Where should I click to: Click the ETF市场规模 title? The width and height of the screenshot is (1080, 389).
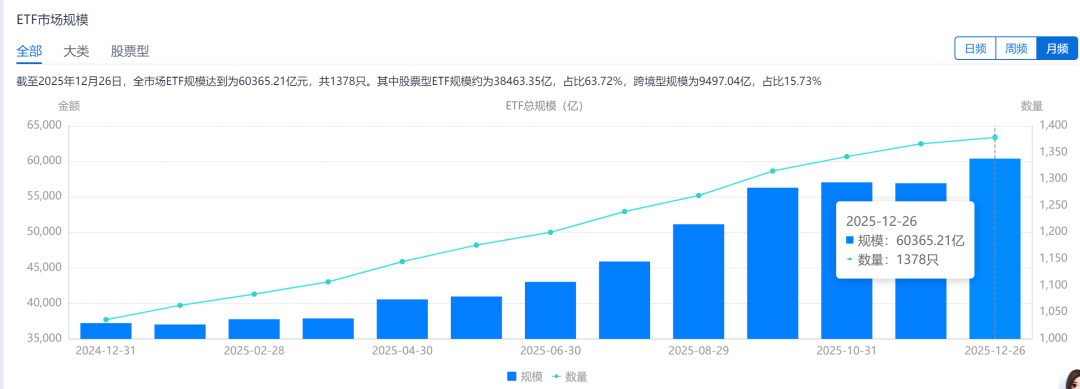[x=52, y=20]
